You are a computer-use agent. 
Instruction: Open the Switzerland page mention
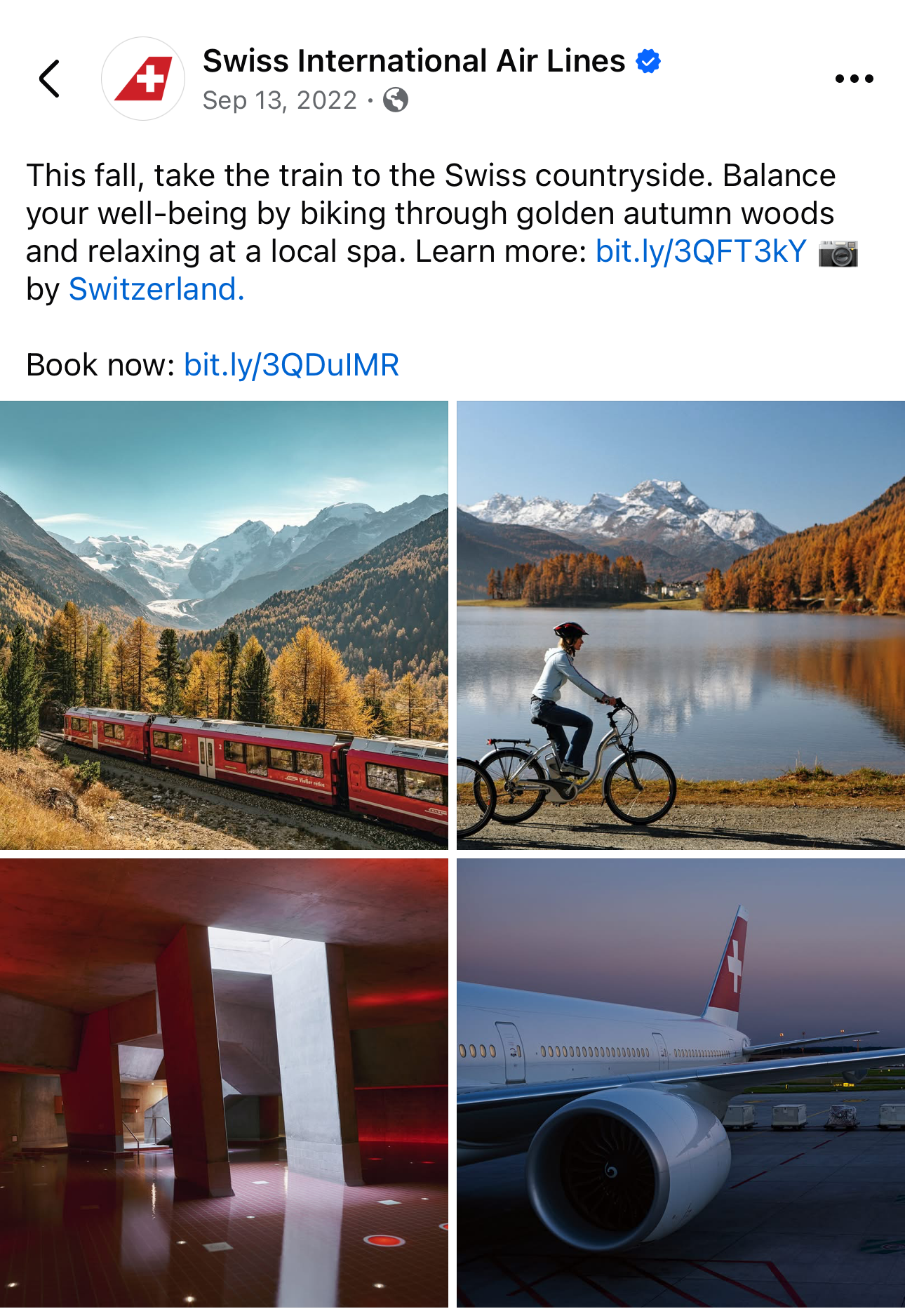tap(156, 290)
